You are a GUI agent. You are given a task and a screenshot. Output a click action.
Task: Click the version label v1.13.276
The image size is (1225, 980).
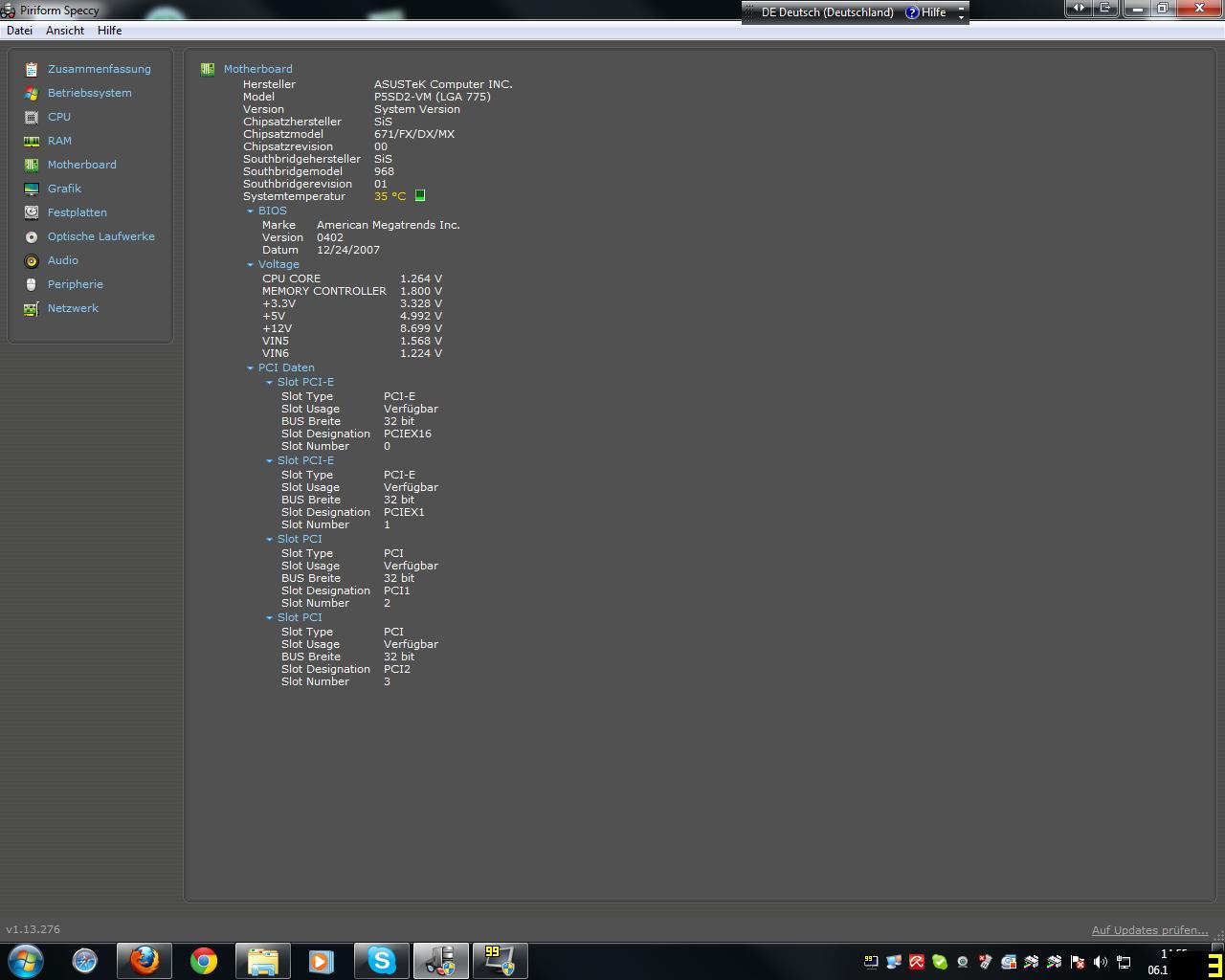pyautogui.click(x=33, y=929)
